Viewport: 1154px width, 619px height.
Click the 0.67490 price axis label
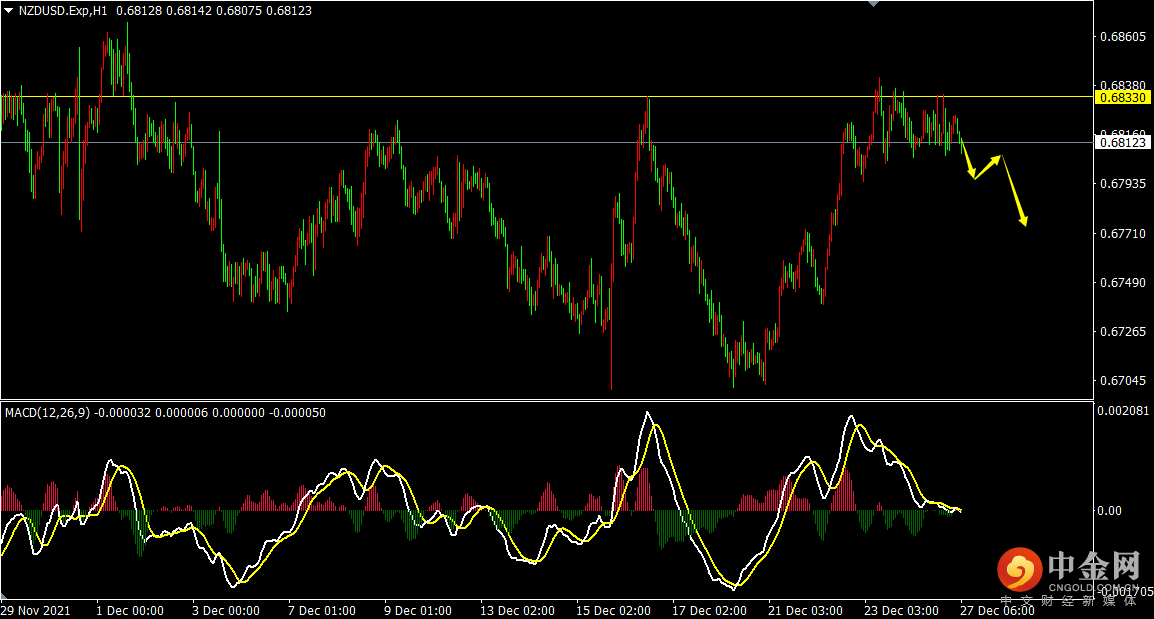[x=1122, y=283]
